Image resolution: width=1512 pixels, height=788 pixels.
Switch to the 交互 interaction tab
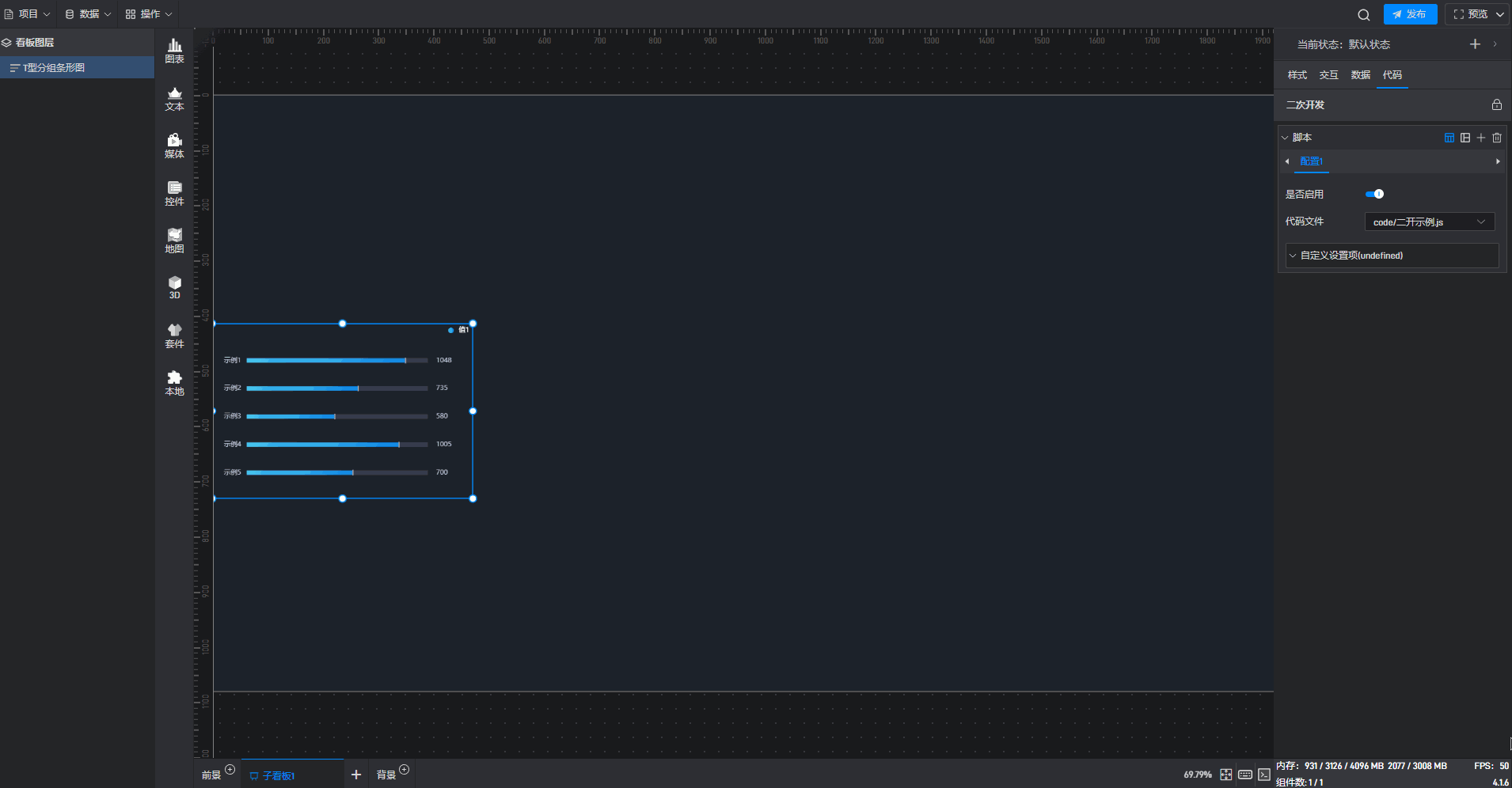[x=1328, y=75]
